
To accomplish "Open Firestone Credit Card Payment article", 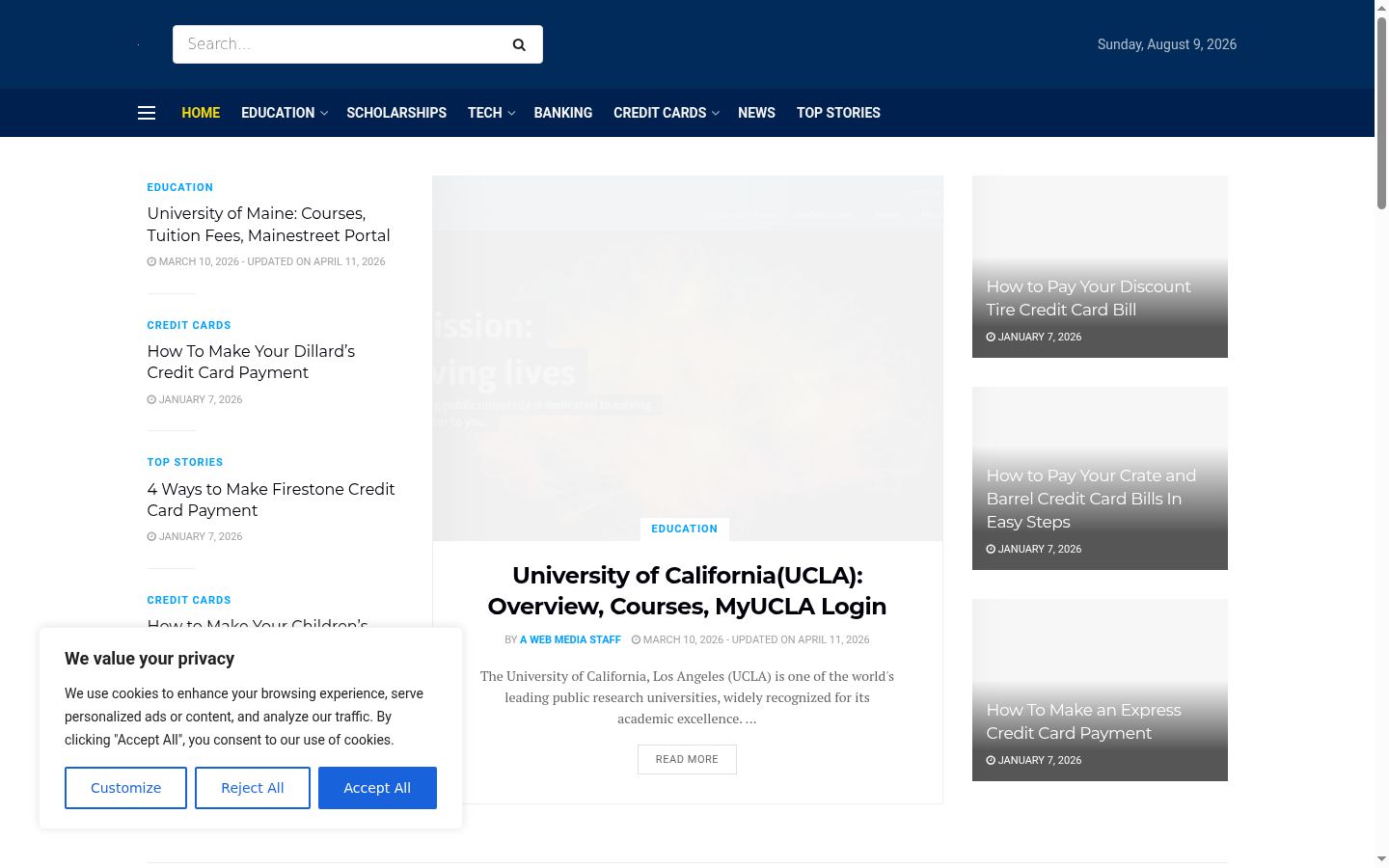I will pyautogui.click(x=271, y=500).
